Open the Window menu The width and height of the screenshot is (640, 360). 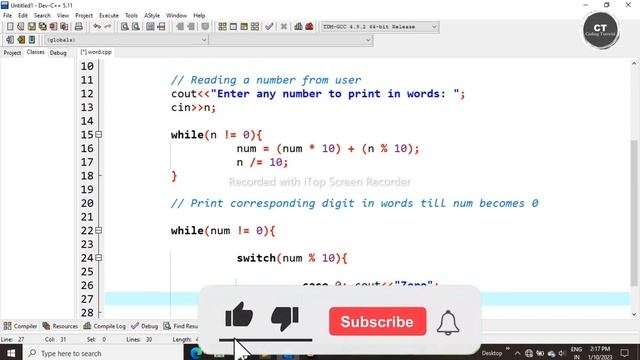pos(176,16)
